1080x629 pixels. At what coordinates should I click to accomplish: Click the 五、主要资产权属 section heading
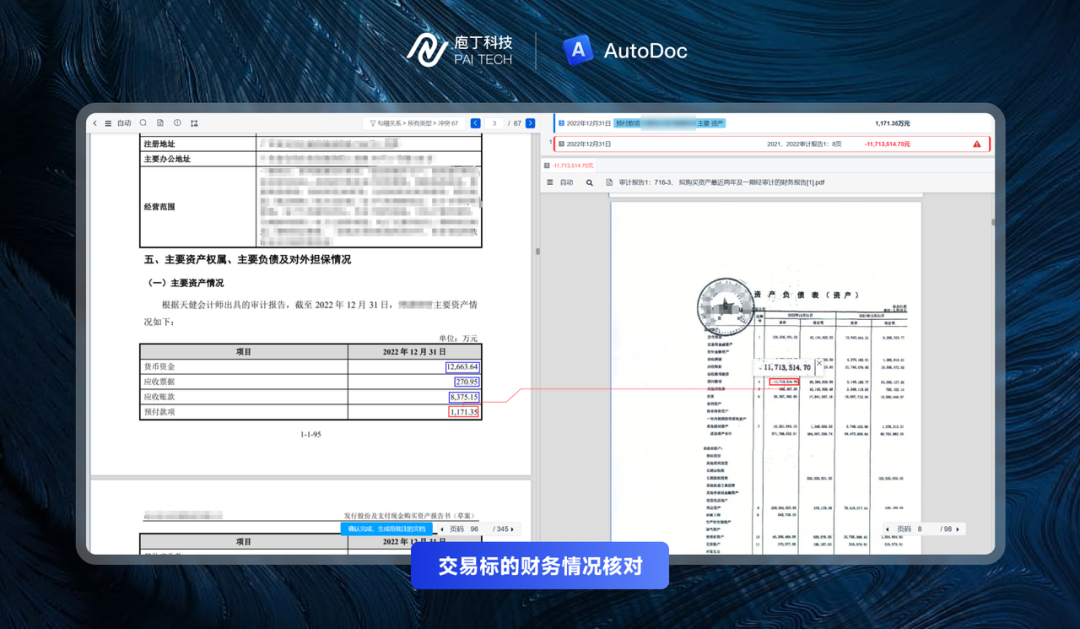pyautogui.click(x=247, y=260)
